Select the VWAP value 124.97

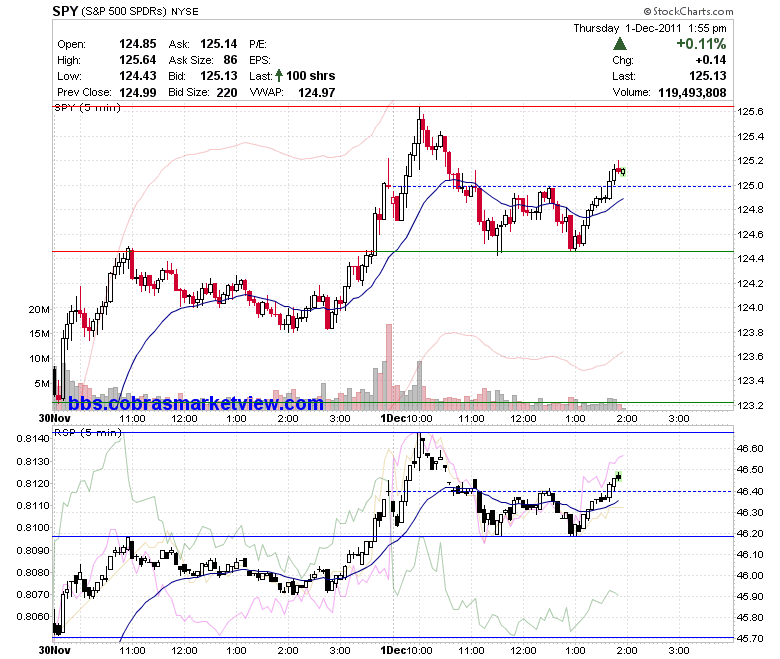click(x=316, y=93)
